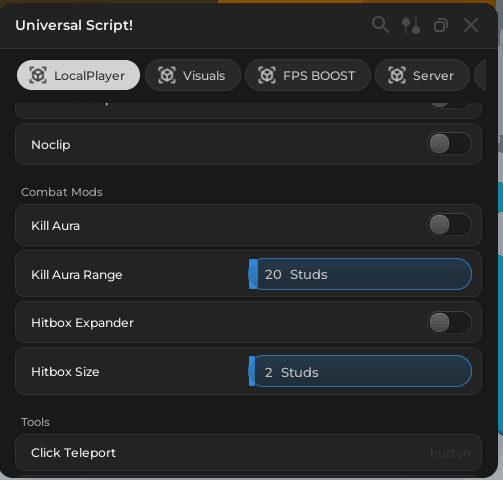
Task: Switch to the Server tab
Action: coord(422,75)
